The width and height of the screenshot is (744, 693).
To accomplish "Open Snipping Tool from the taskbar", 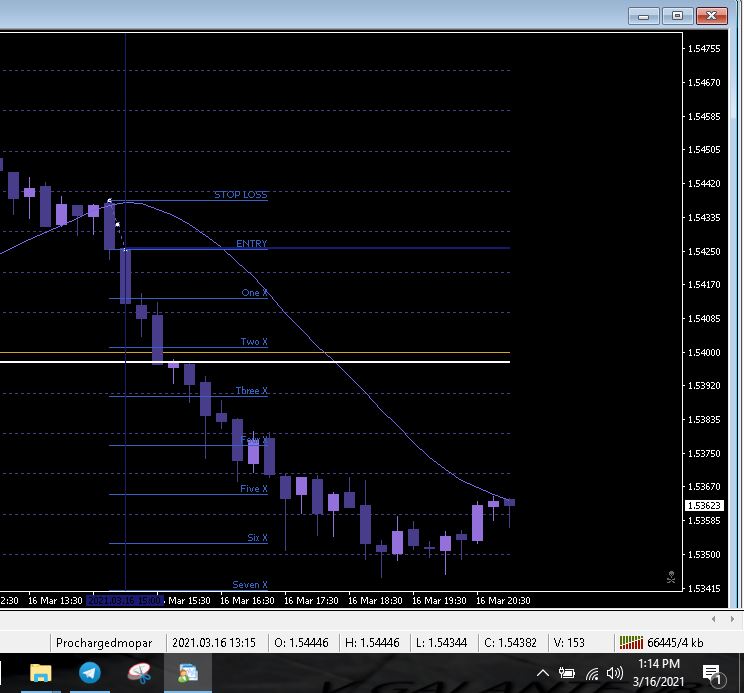I will (139, 673).
